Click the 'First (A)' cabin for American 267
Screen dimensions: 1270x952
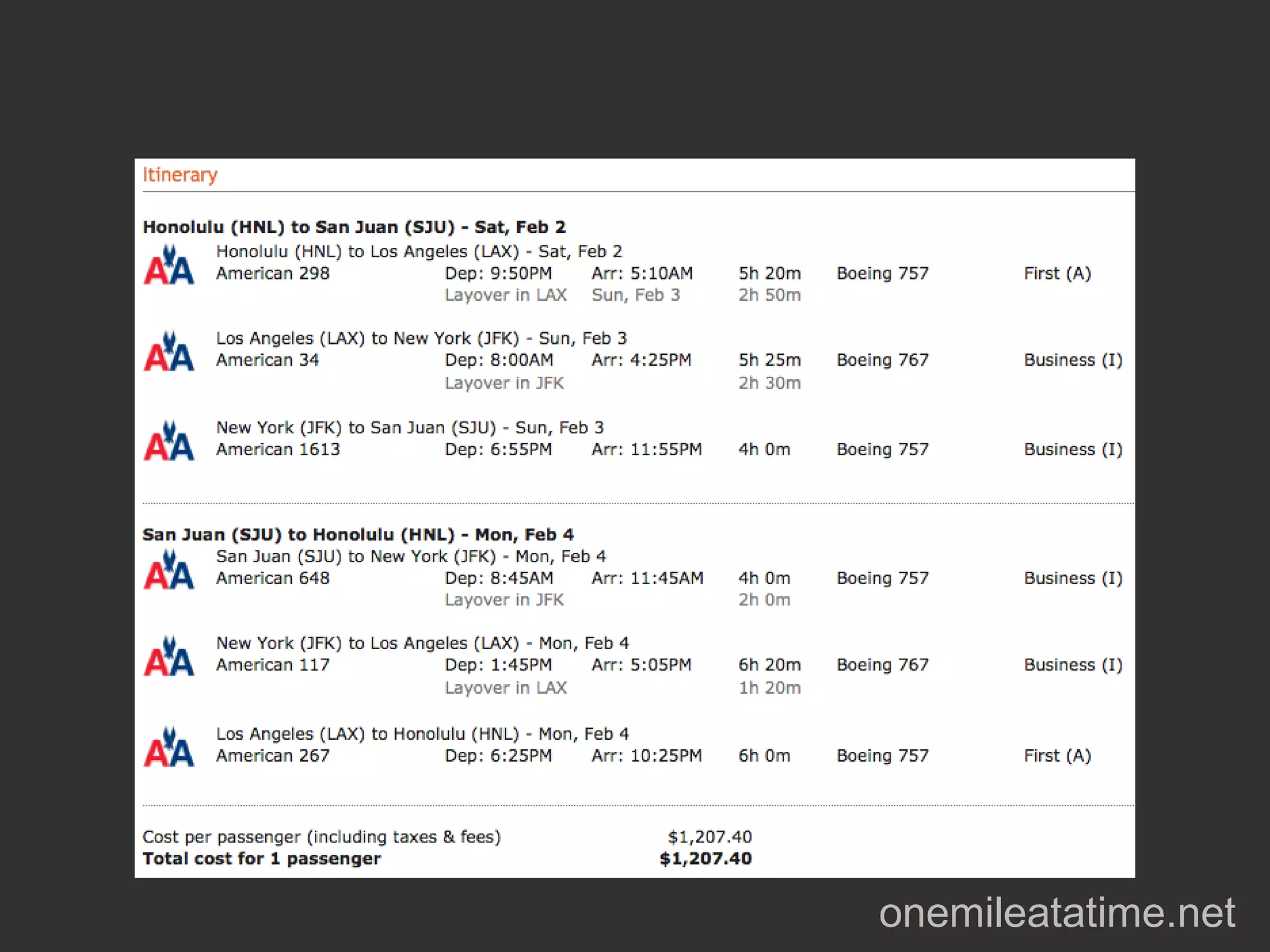coord(1057,756)
